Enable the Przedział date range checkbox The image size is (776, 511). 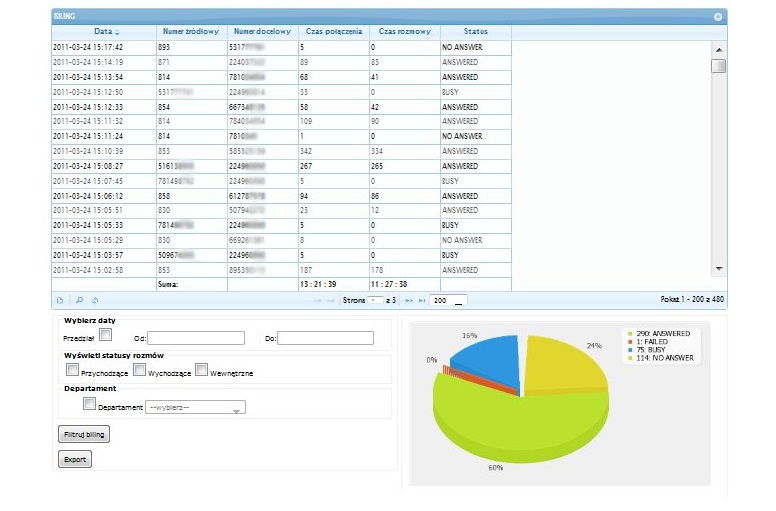click(x=105, y=335)
